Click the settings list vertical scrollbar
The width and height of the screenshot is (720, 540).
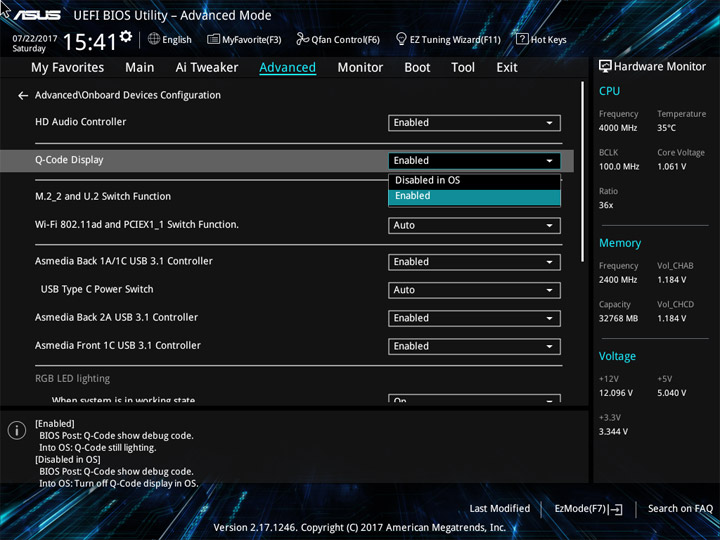coord(583,172)
